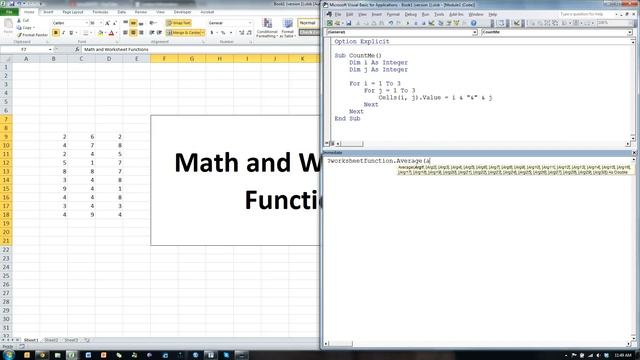
Task: Click the Excel formula bar text
Action: (116, 49)
